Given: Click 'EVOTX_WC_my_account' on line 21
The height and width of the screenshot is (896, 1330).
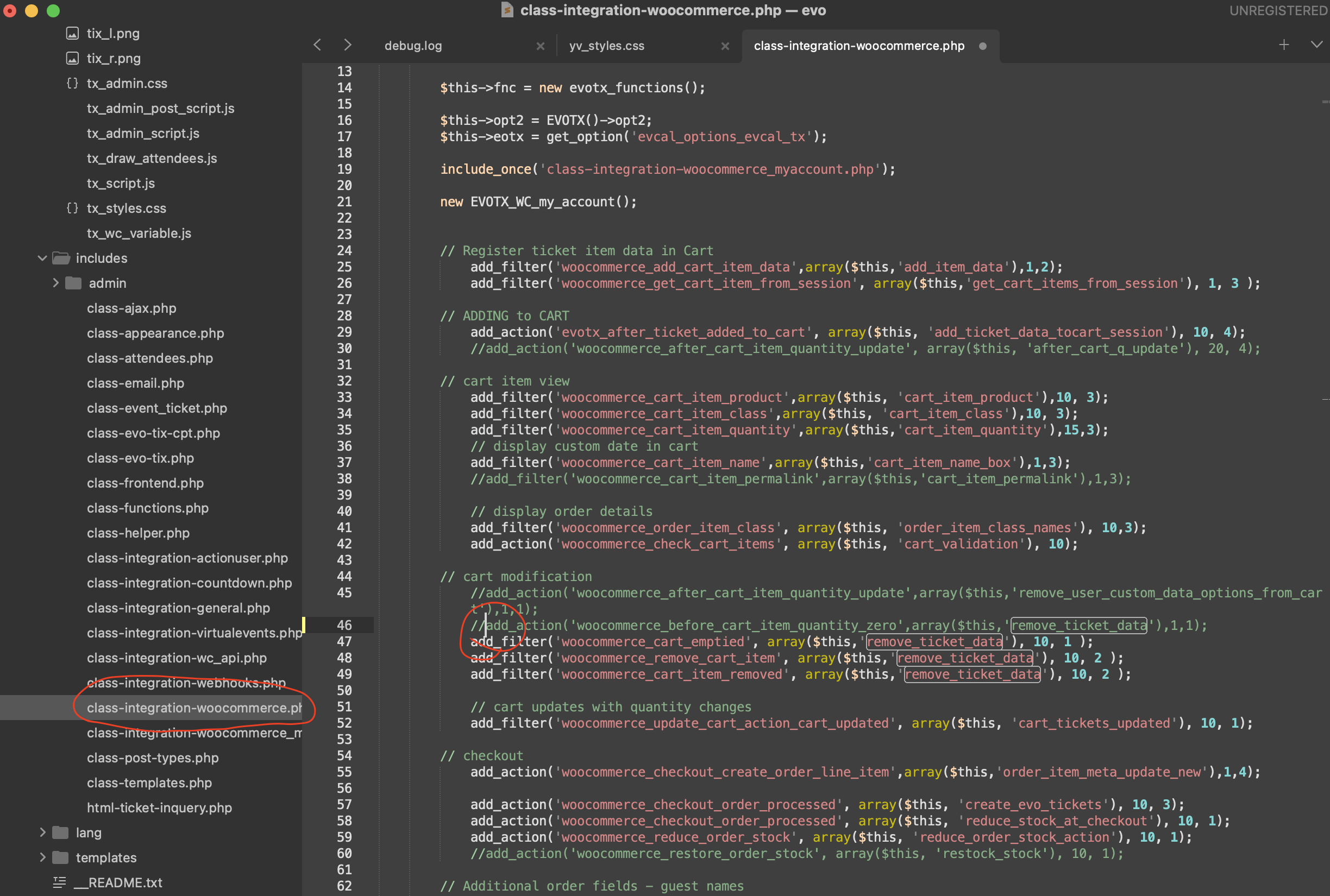Looking at the screenshot, I should click(x=542, y=201).
